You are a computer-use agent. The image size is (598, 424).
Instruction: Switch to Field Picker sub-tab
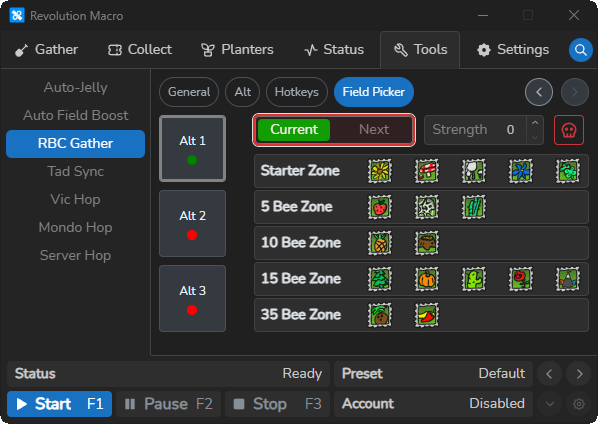point(374,92)
